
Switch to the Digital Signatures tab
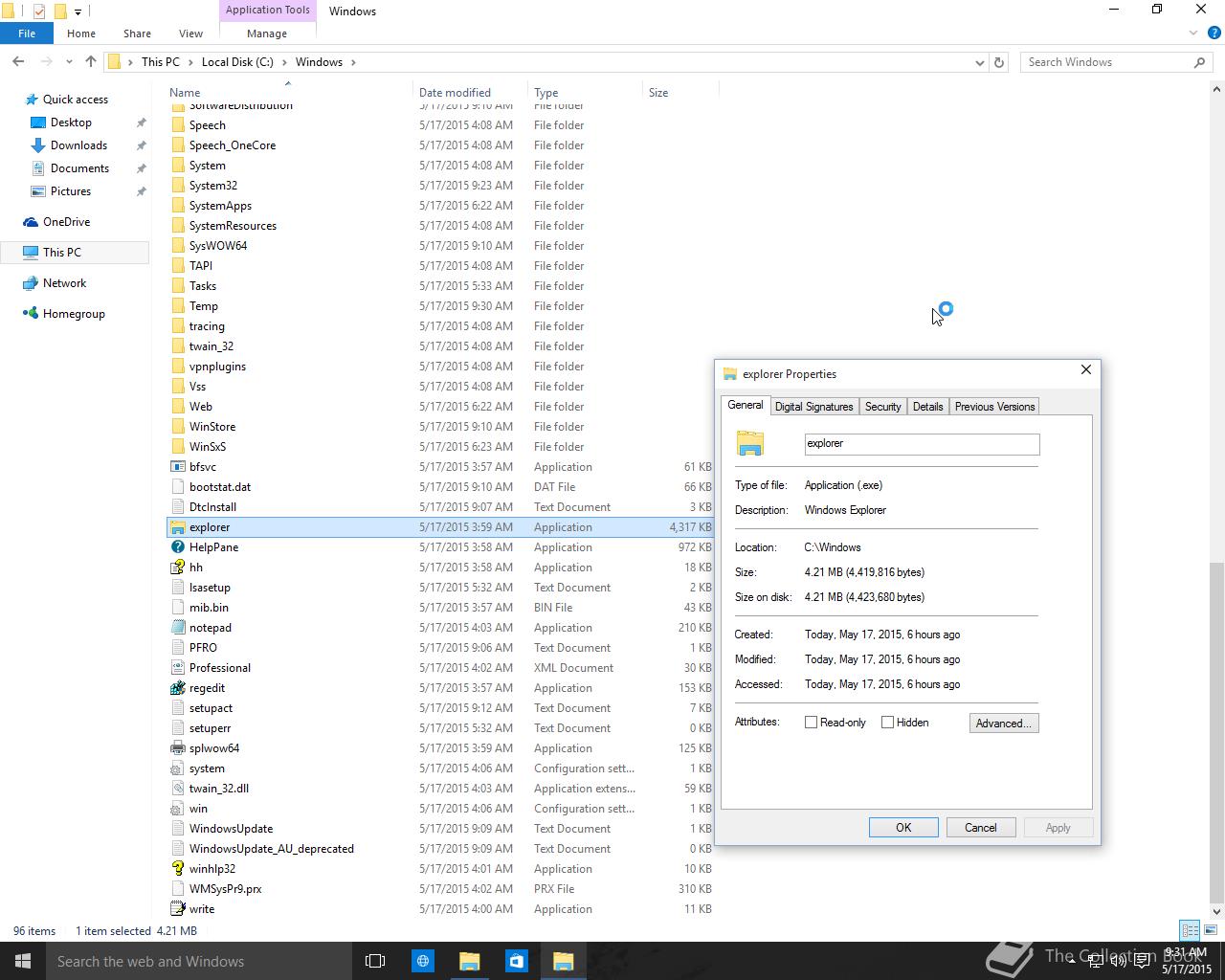point(813,407)
